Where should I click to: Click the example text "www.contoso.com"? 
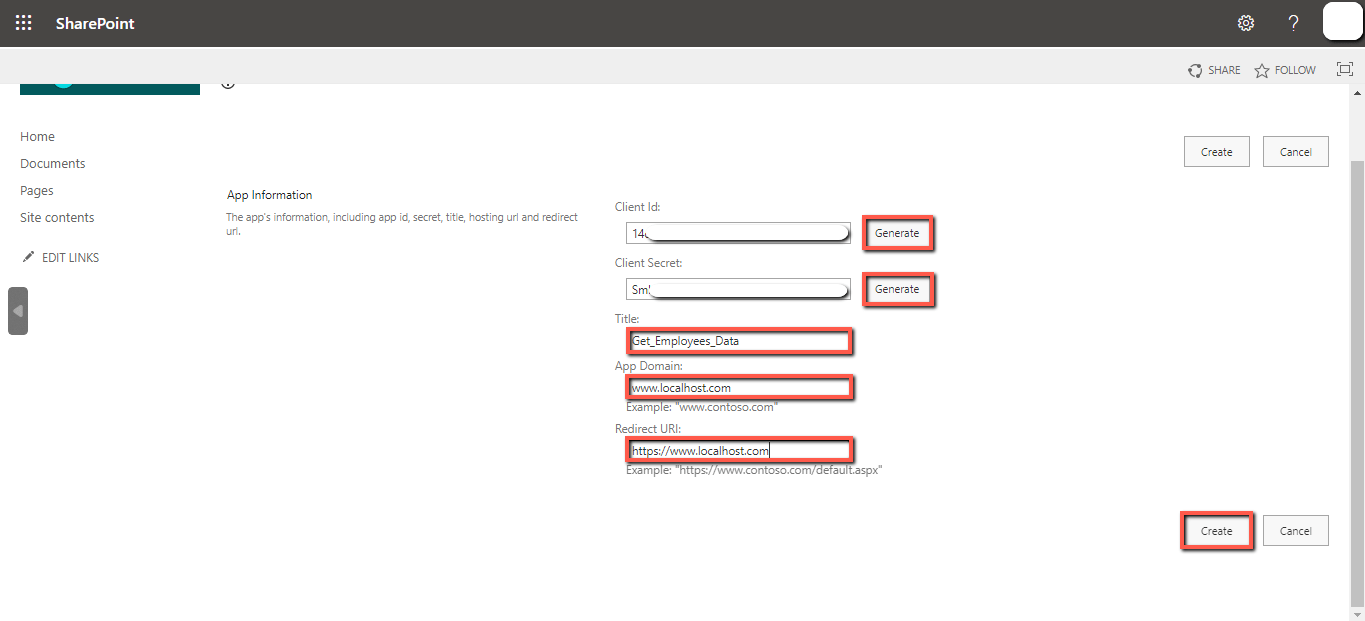(702, 407)
